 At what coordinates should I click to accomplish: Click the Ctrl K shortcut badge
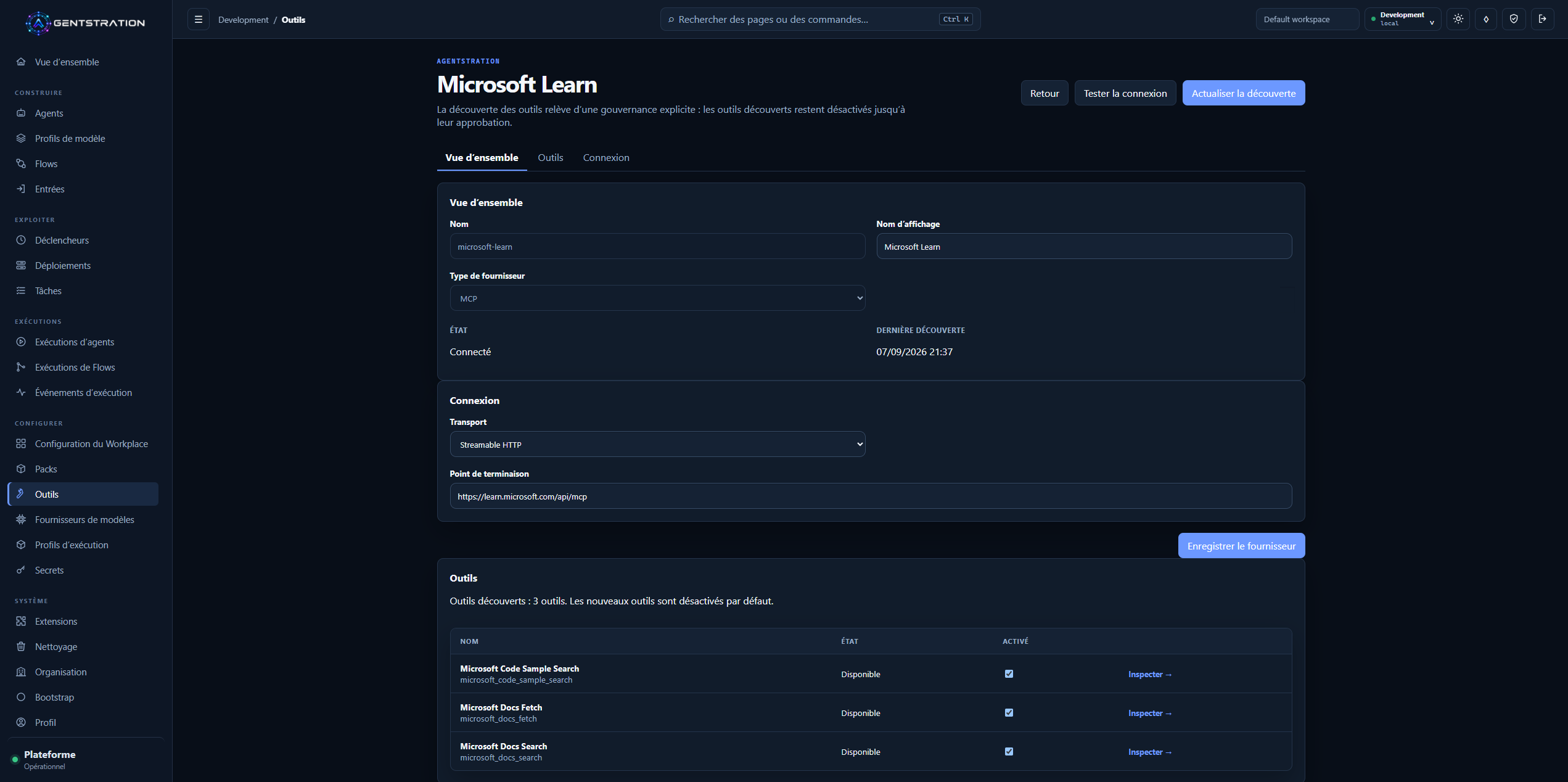coord(956,19)
